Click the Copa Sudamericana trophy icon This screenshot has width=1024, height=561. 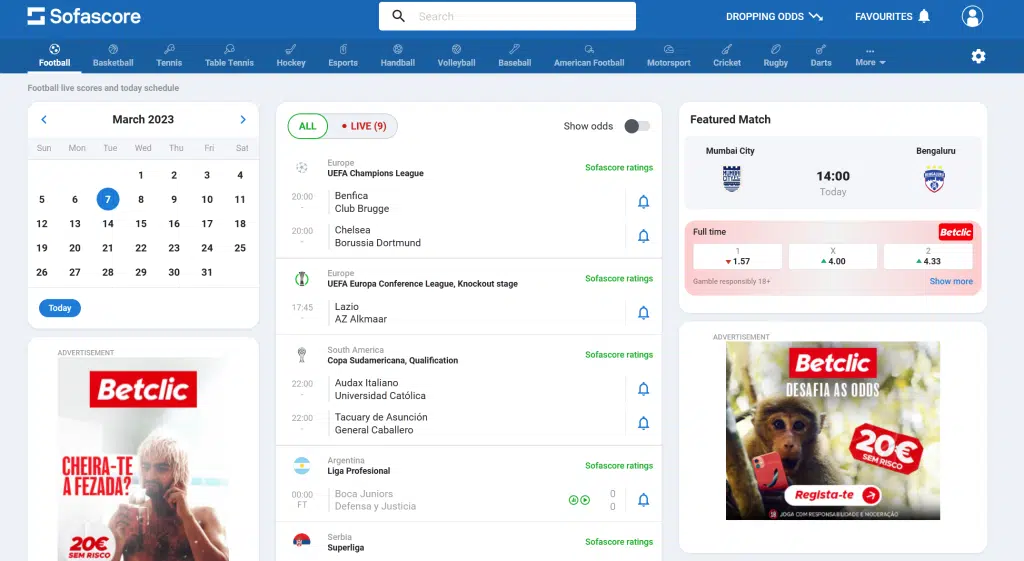302,355
